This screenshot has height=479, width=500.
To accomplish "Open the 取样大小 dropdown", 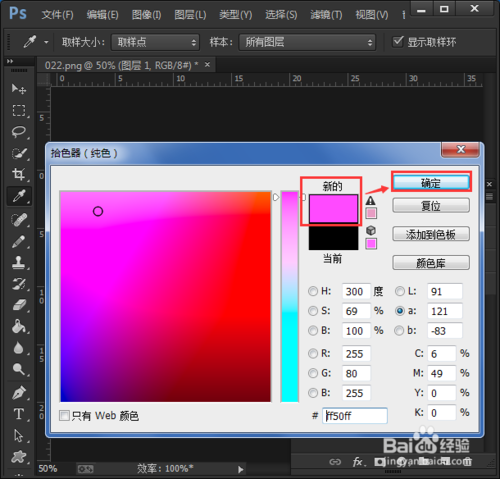I will click(x=155, y=42).
